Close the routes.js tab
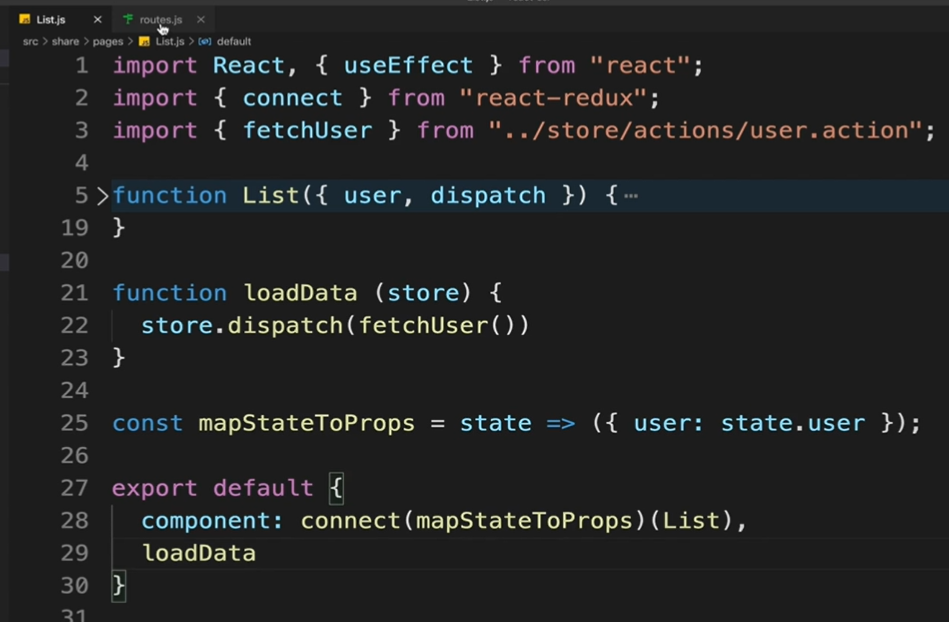The height and width of the screenshot is (622, 949). tap(200, 20)
